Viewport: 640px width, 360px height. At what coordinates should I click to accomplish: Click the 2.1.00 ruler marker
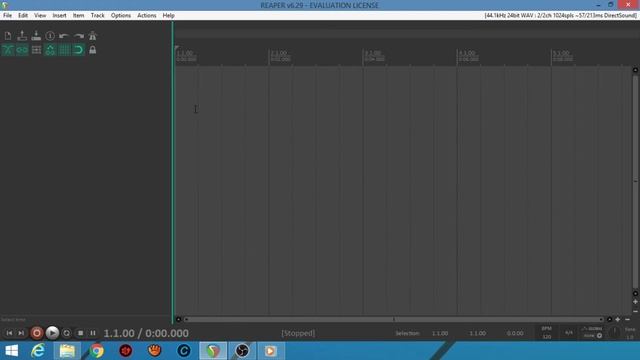click(x=280, y=53)
